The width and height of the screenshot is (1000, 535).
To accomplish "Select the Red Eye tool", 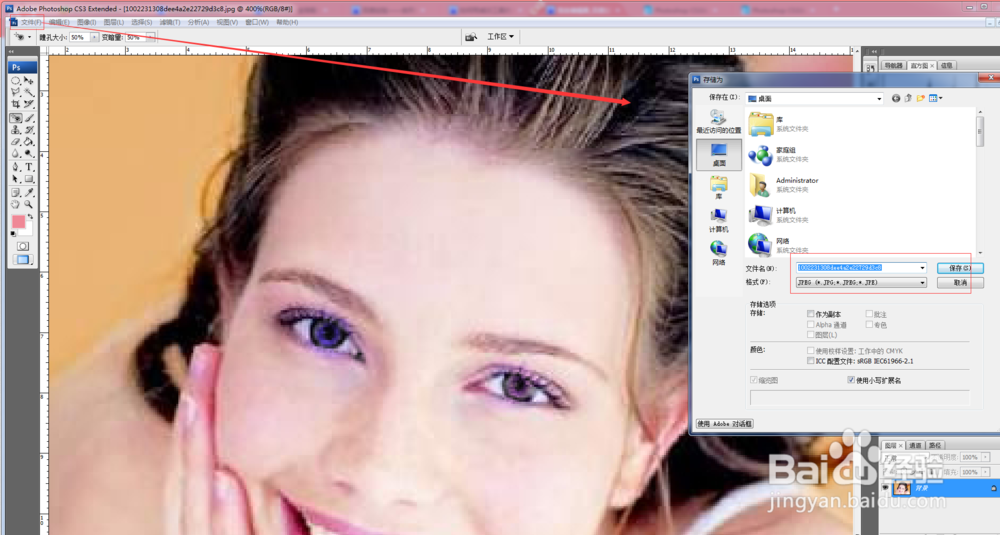I will [16, 118].
